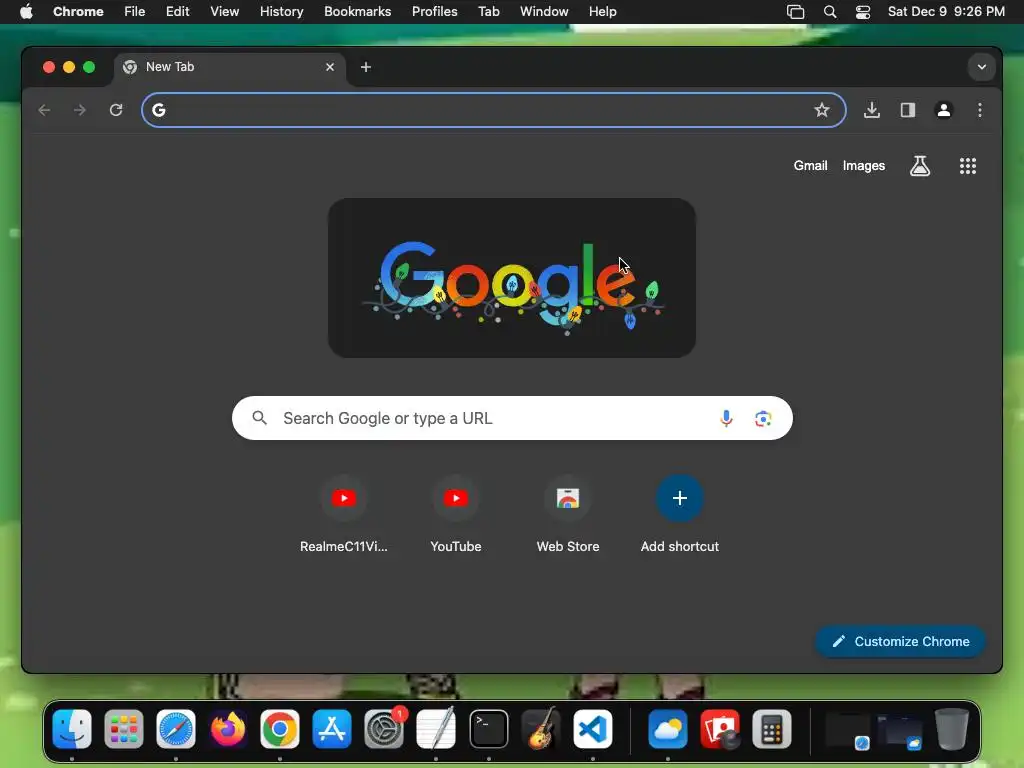The height and width of the screenshot is (768, 1024).
Task: Open the Help menu
Action: 602,12
